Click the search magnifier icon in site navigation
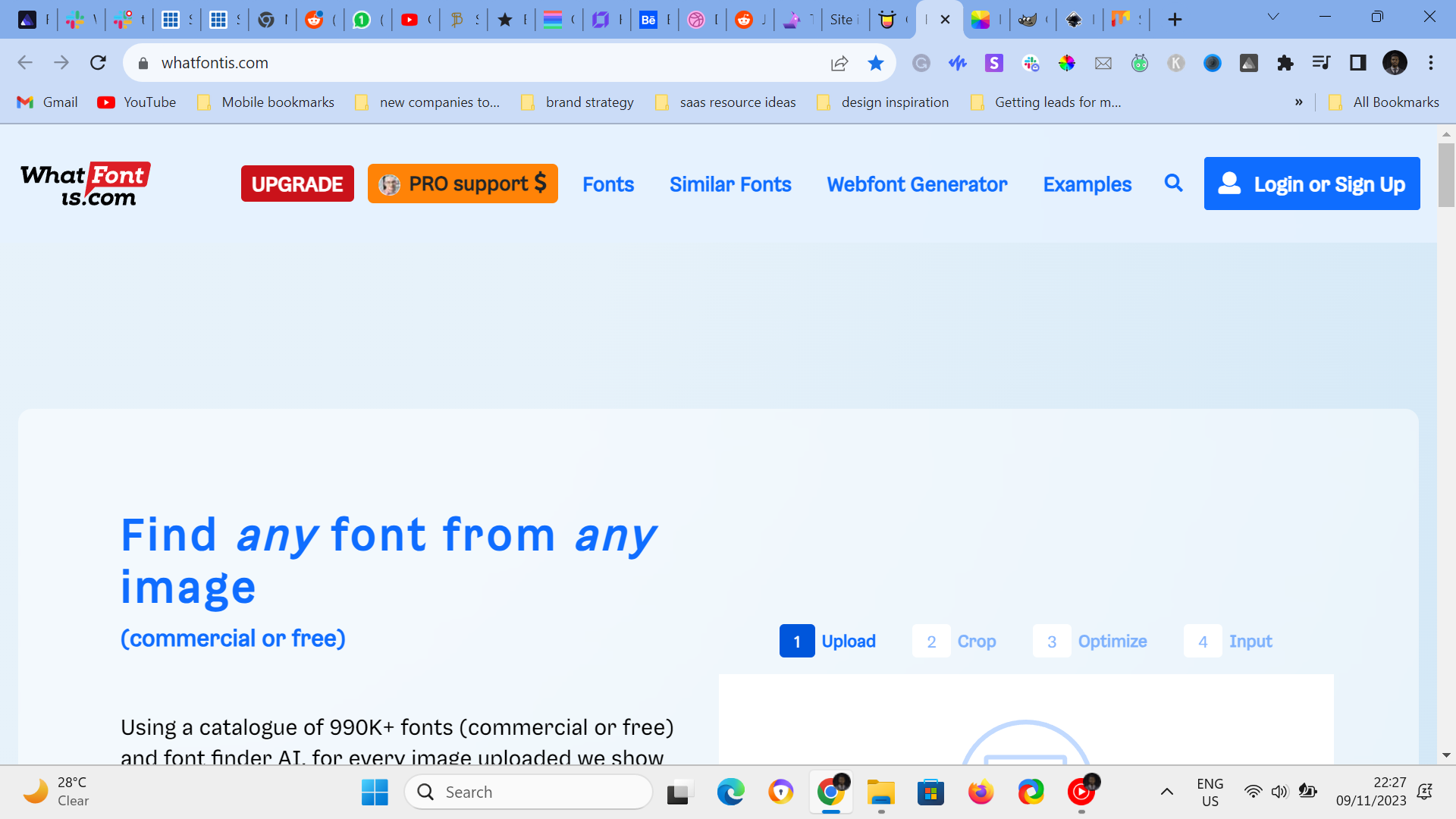1456x819 pixels. click(1173, 184)
